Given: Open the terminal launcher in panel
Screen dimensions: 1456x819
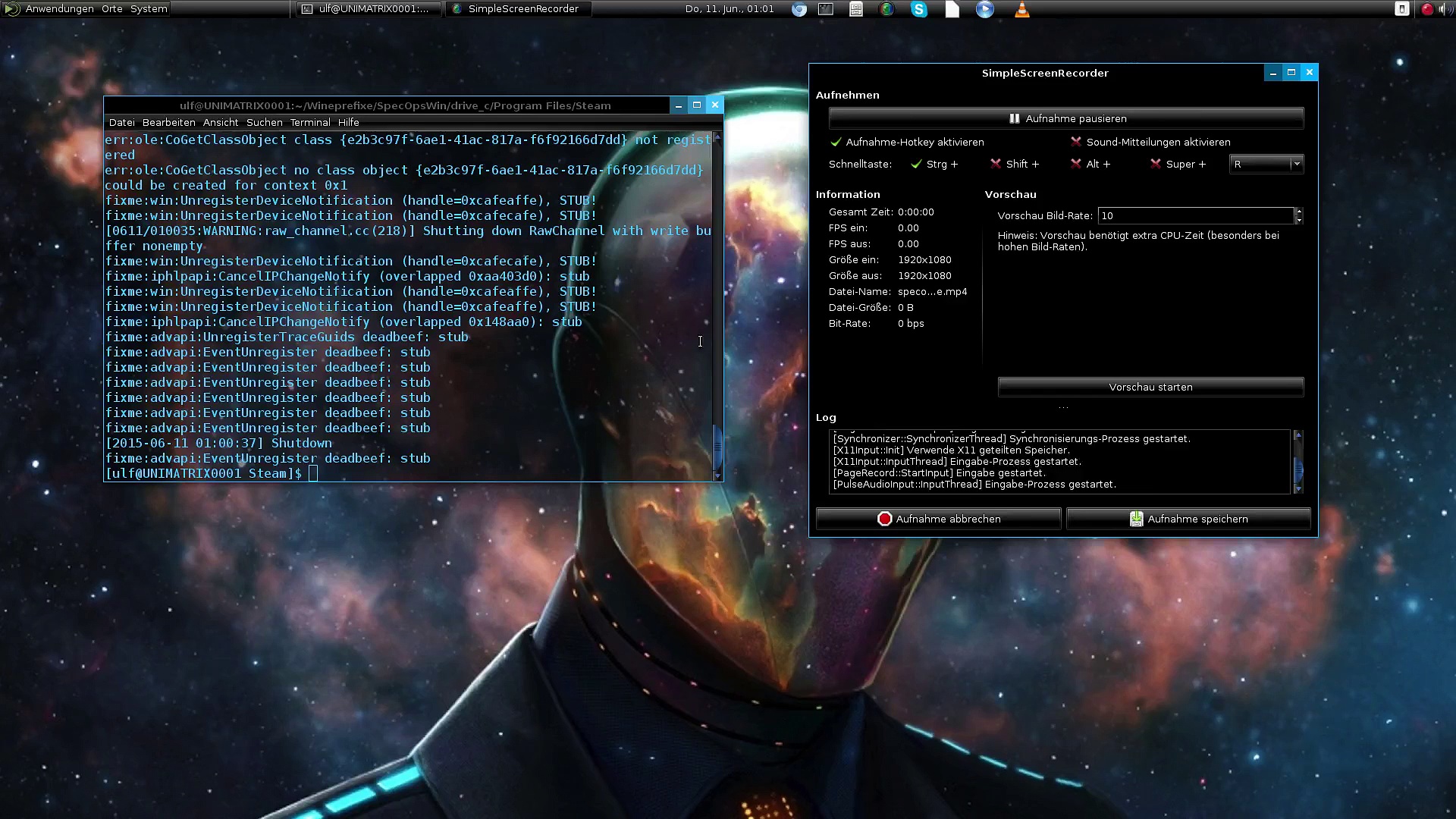Looking at the screenshot, I should coord(826,9).
